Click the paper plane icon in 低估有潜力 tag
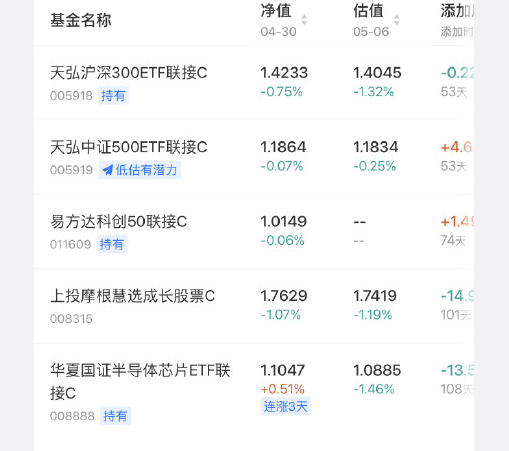The image size is (509, 451). (107, 170)
